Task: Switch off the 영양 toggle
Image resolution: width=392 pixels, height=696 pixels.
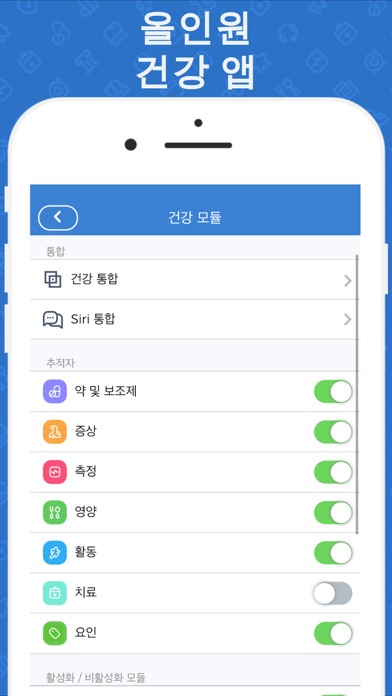Action: tap(333, 512)
